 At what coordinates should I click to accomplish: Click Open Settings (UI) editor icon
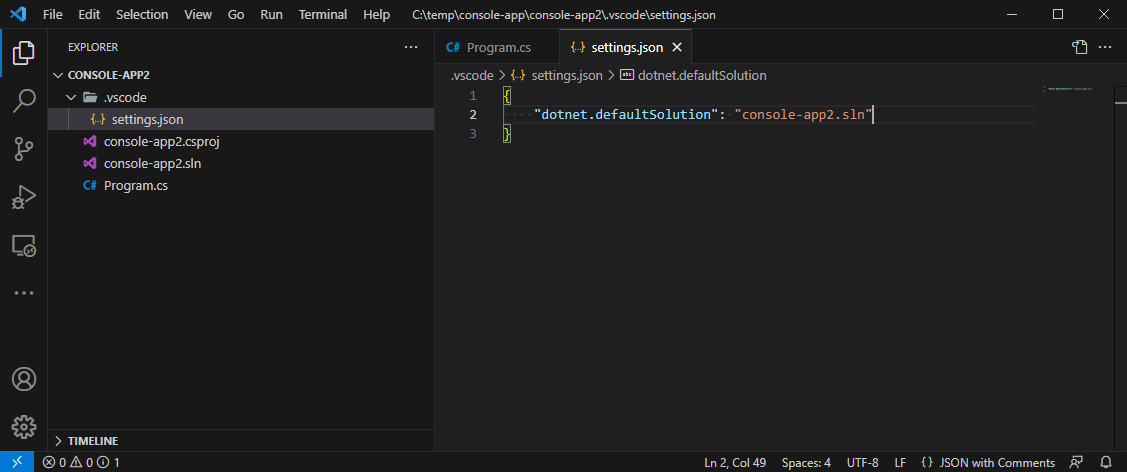(x=1079, y=47)
